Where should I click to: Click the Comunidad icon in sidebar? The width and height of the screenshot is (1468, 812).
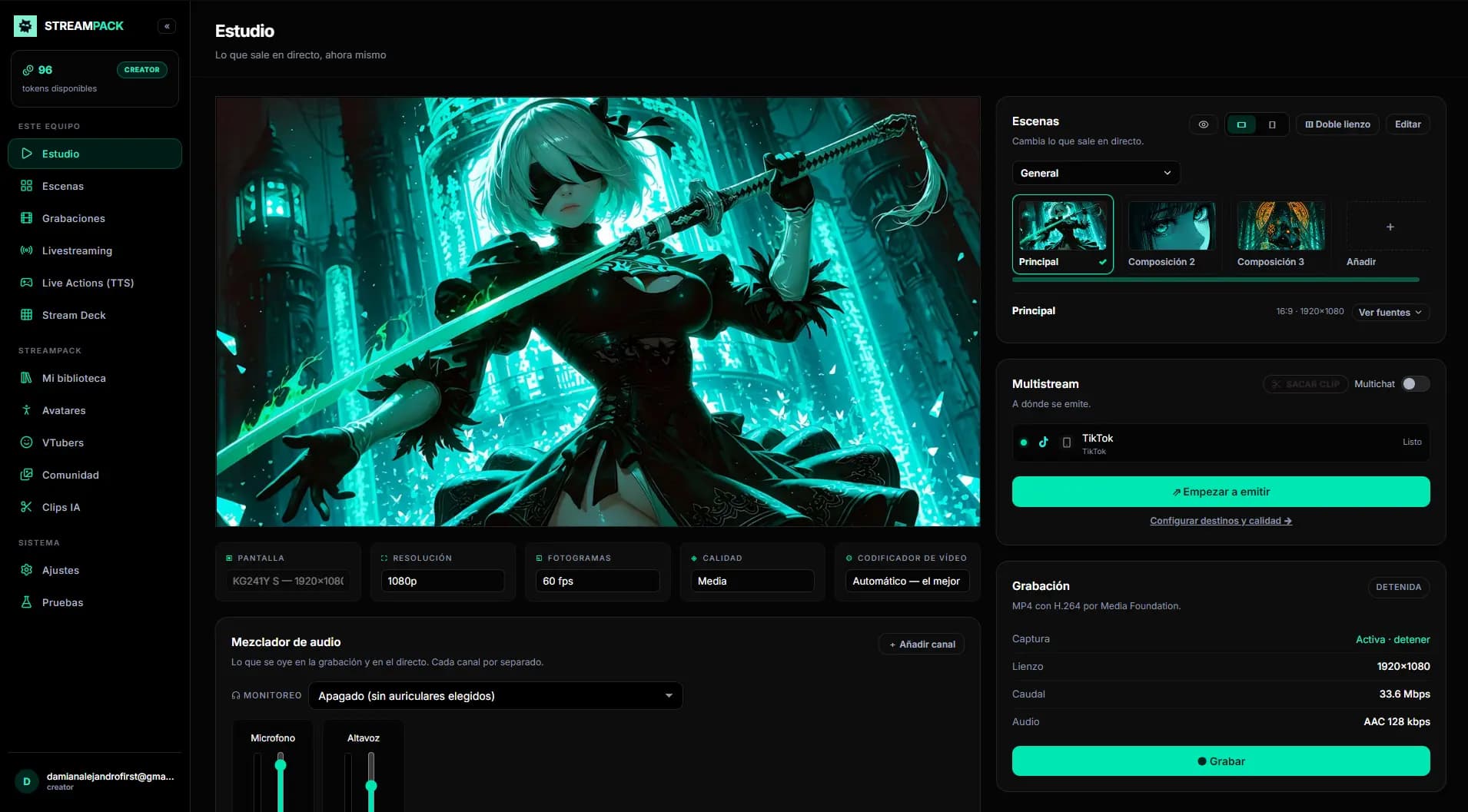27,475
